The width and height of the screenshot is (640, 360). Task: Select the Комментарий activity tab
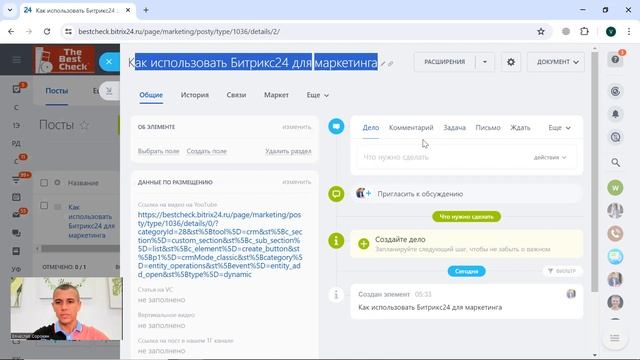411,128
